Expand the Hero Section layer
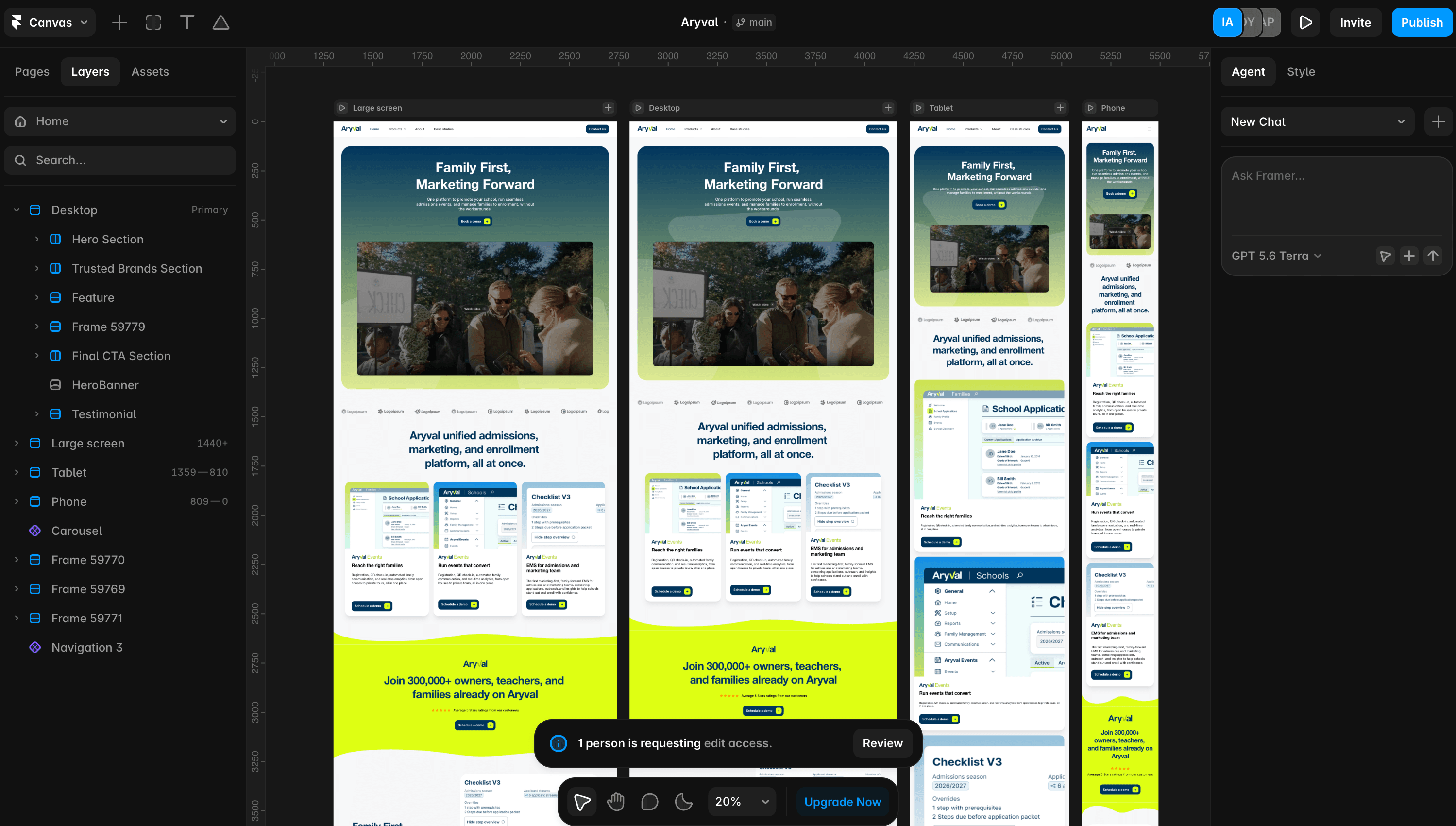Screen dimensions: 1456x826 [x=37, y=240]
